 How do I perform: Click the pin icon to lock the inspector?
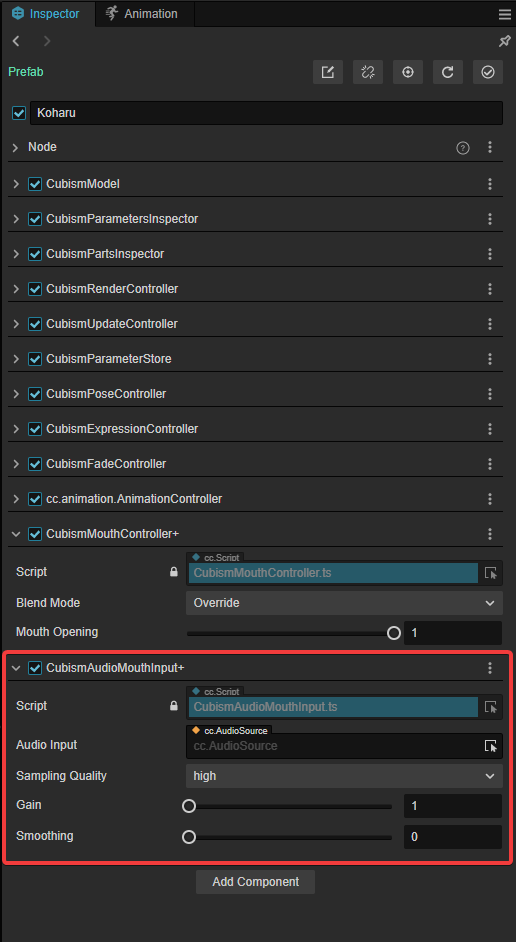point(505,41)
